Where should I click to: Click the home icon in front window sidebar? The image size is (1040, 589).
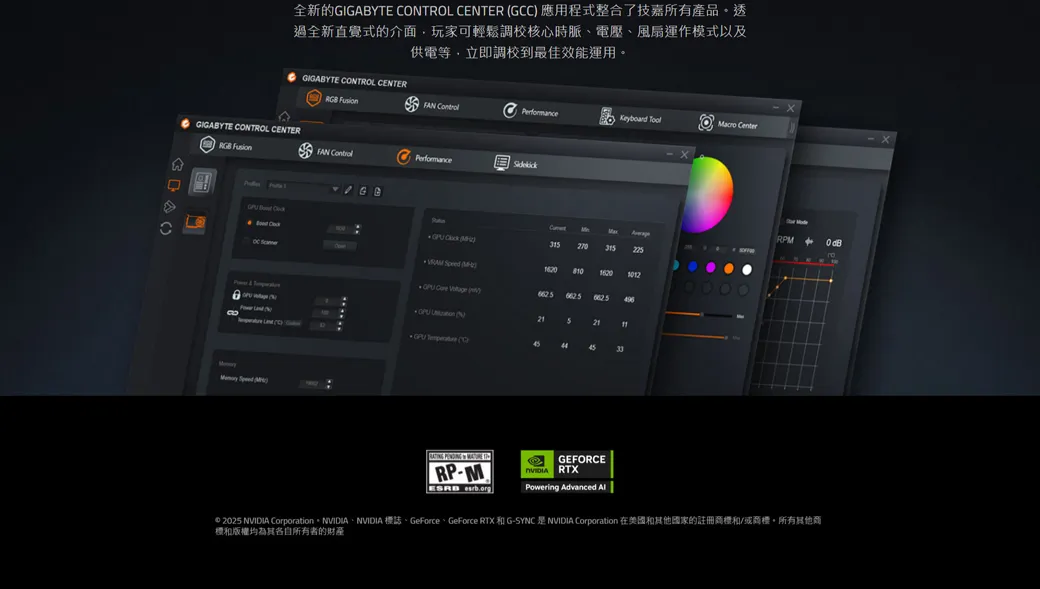coord(177,164)
